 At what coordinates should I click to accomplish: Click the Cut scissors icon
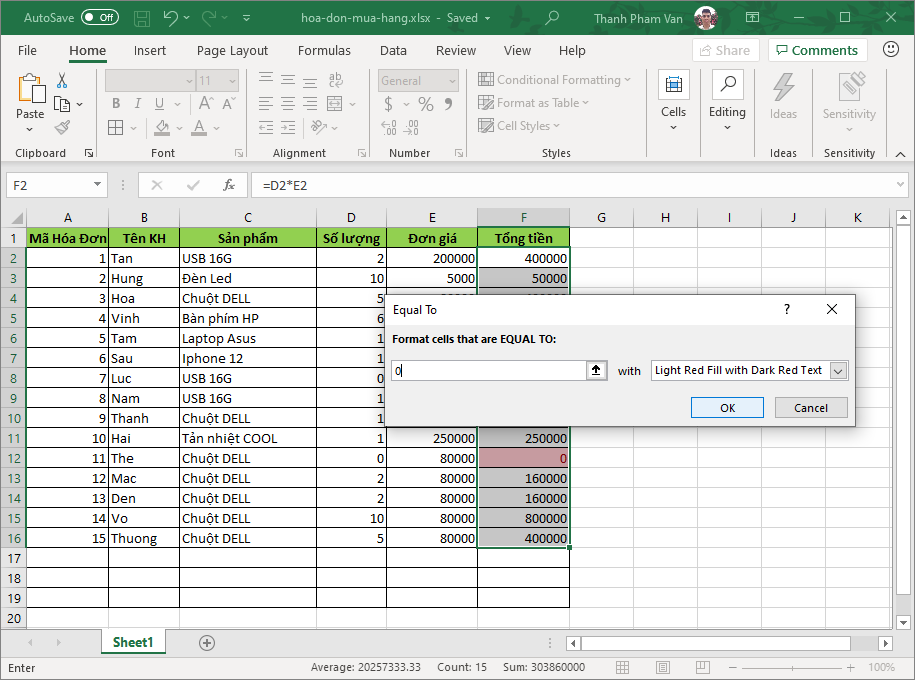pos(62,81)
